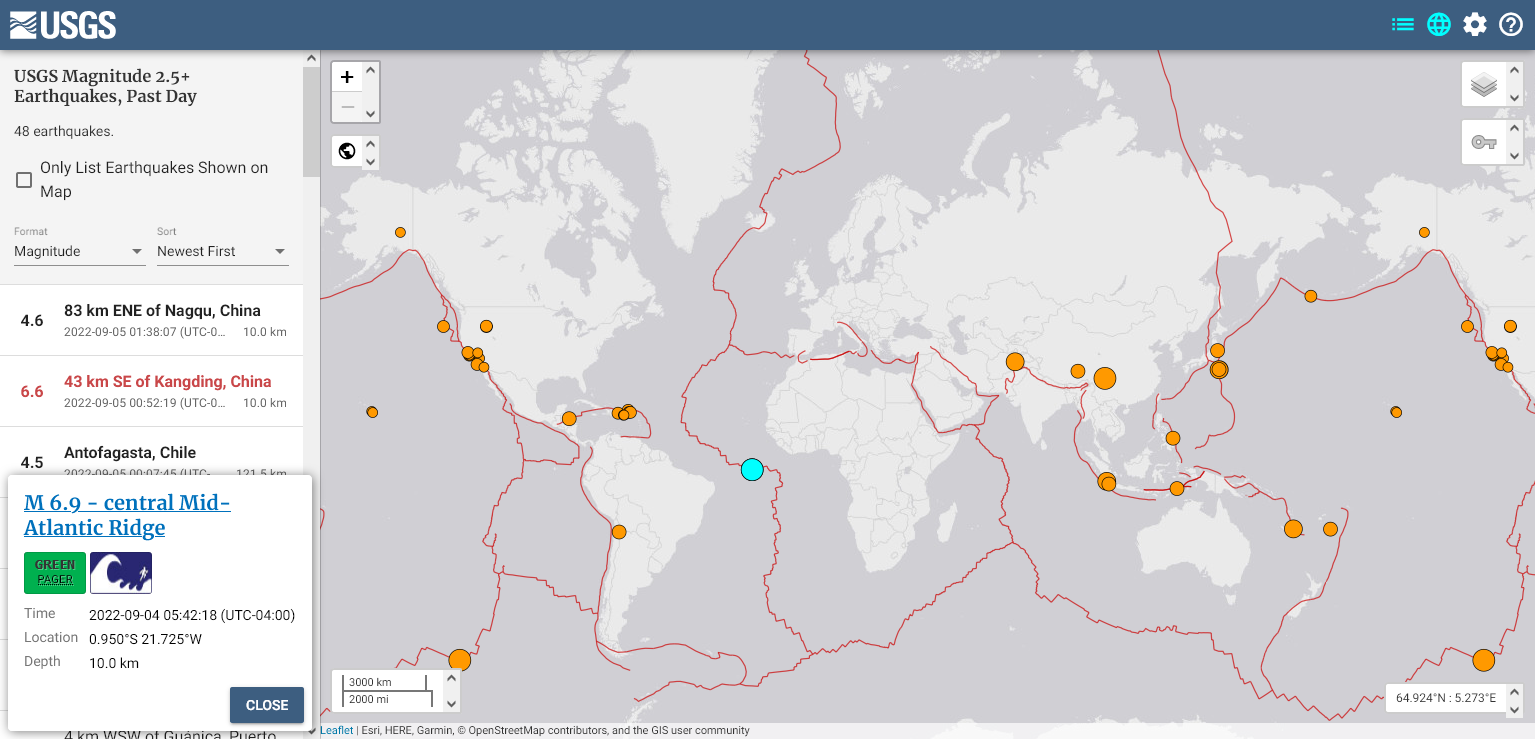Open the Sort Newest First dropdown
The width and height of the screenshot is (1535, 739).
[222, 251]
